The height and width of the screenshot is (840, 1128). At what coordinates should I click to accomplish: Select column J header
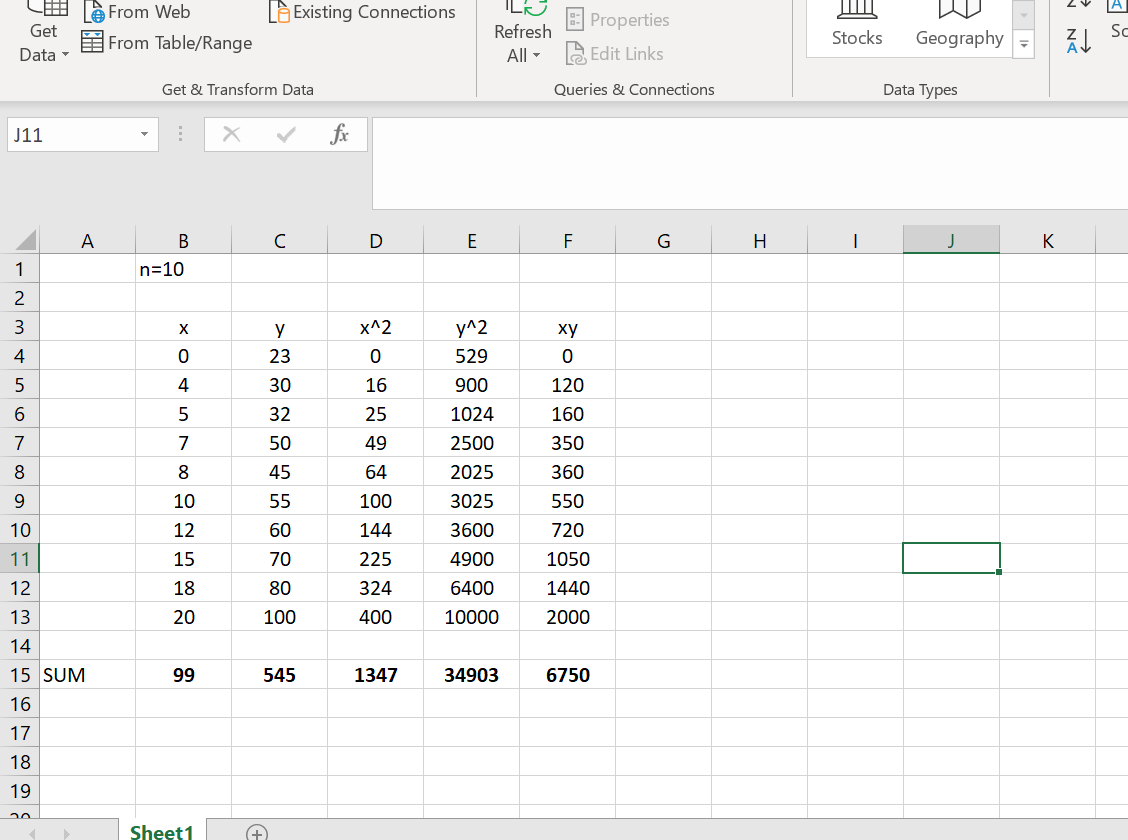pos(951,240)
